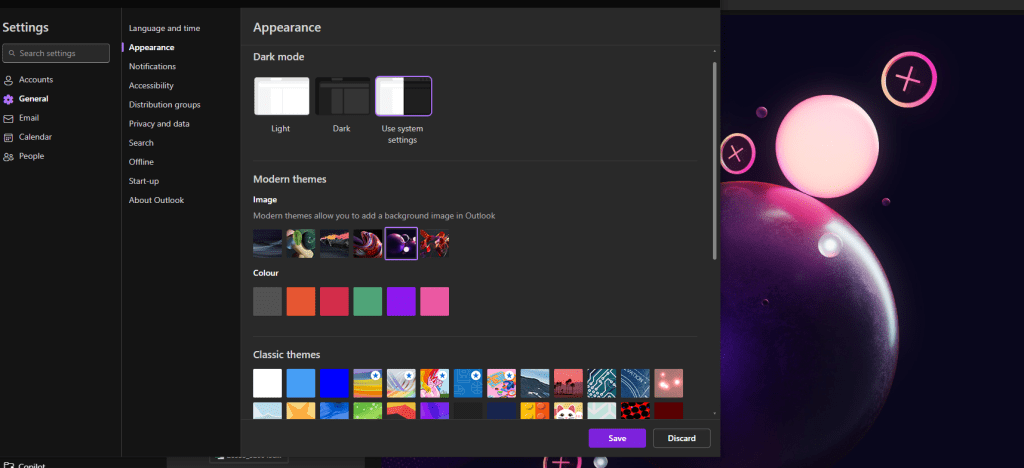
Task: Open Calendar settings in the sidebar
Action: 35,137
